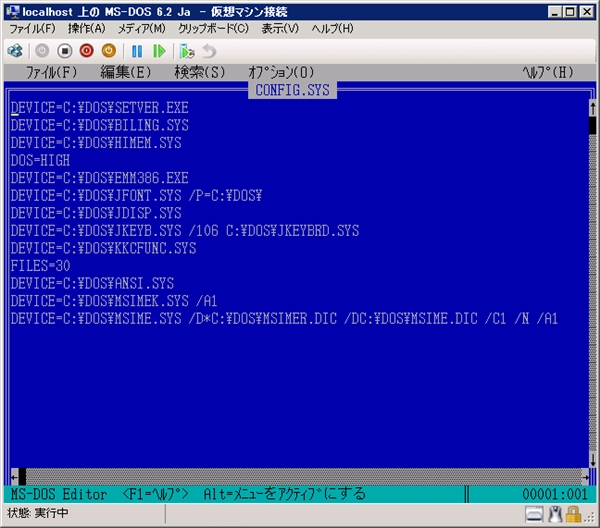Image resolution: width=600 pixels, height=528 pixels.
Task: Open the クリップボード(C) menu
Action: (x=214, y=28)
